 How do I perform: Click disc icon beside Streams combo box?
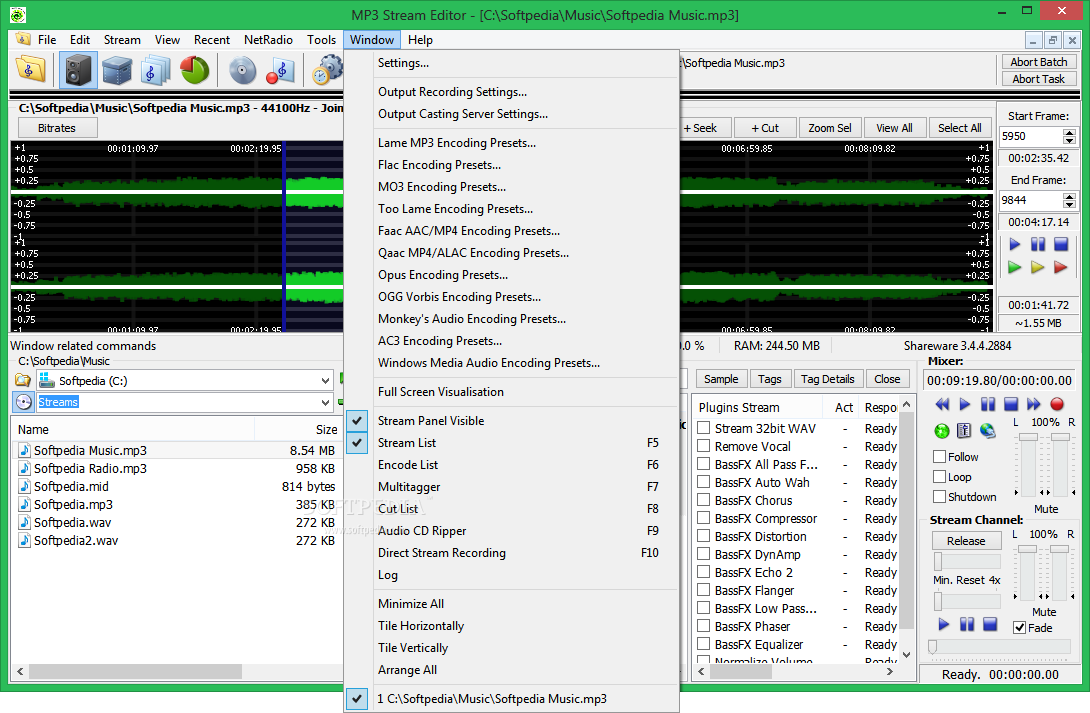[24, 402]
